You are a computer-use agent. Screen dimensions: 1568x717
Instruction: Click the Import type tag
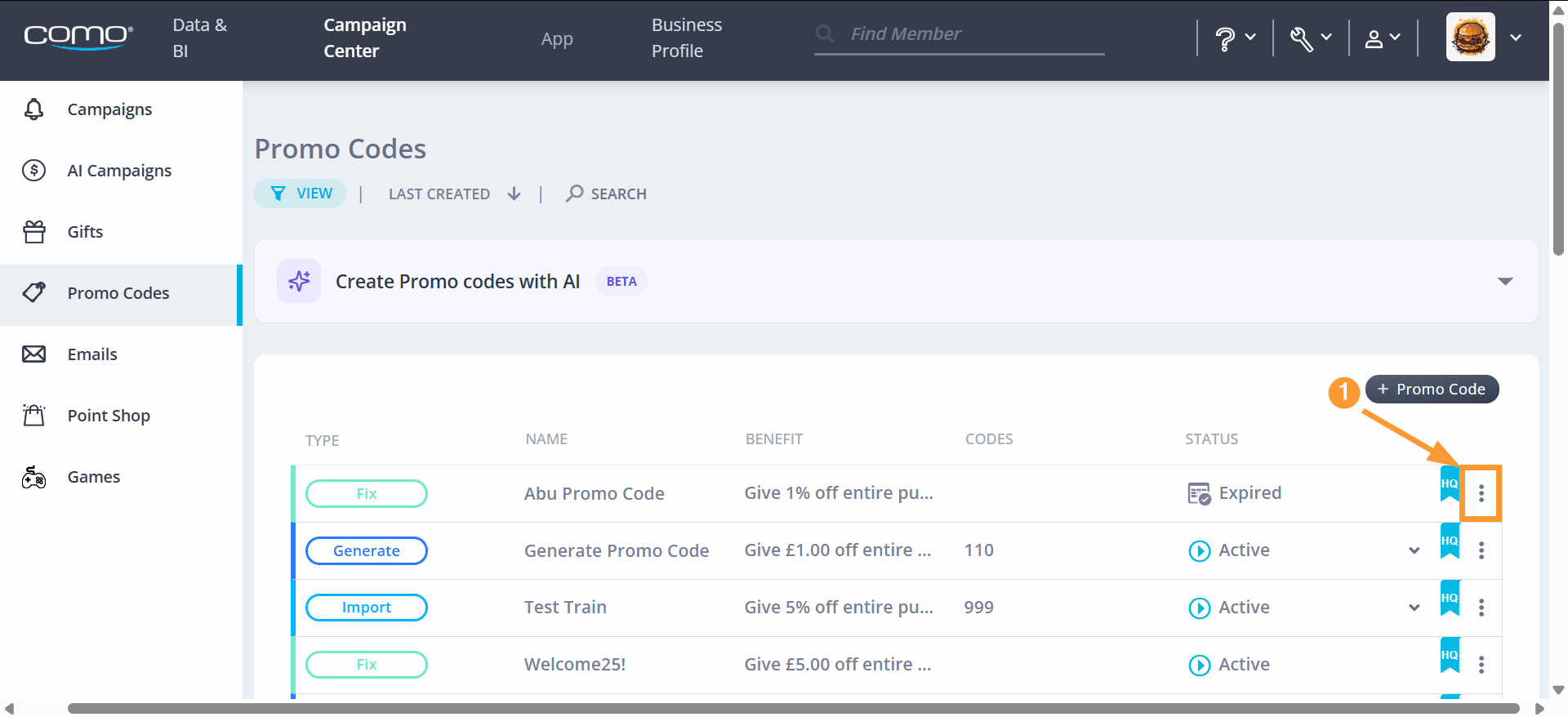click(x=367, y=608)
